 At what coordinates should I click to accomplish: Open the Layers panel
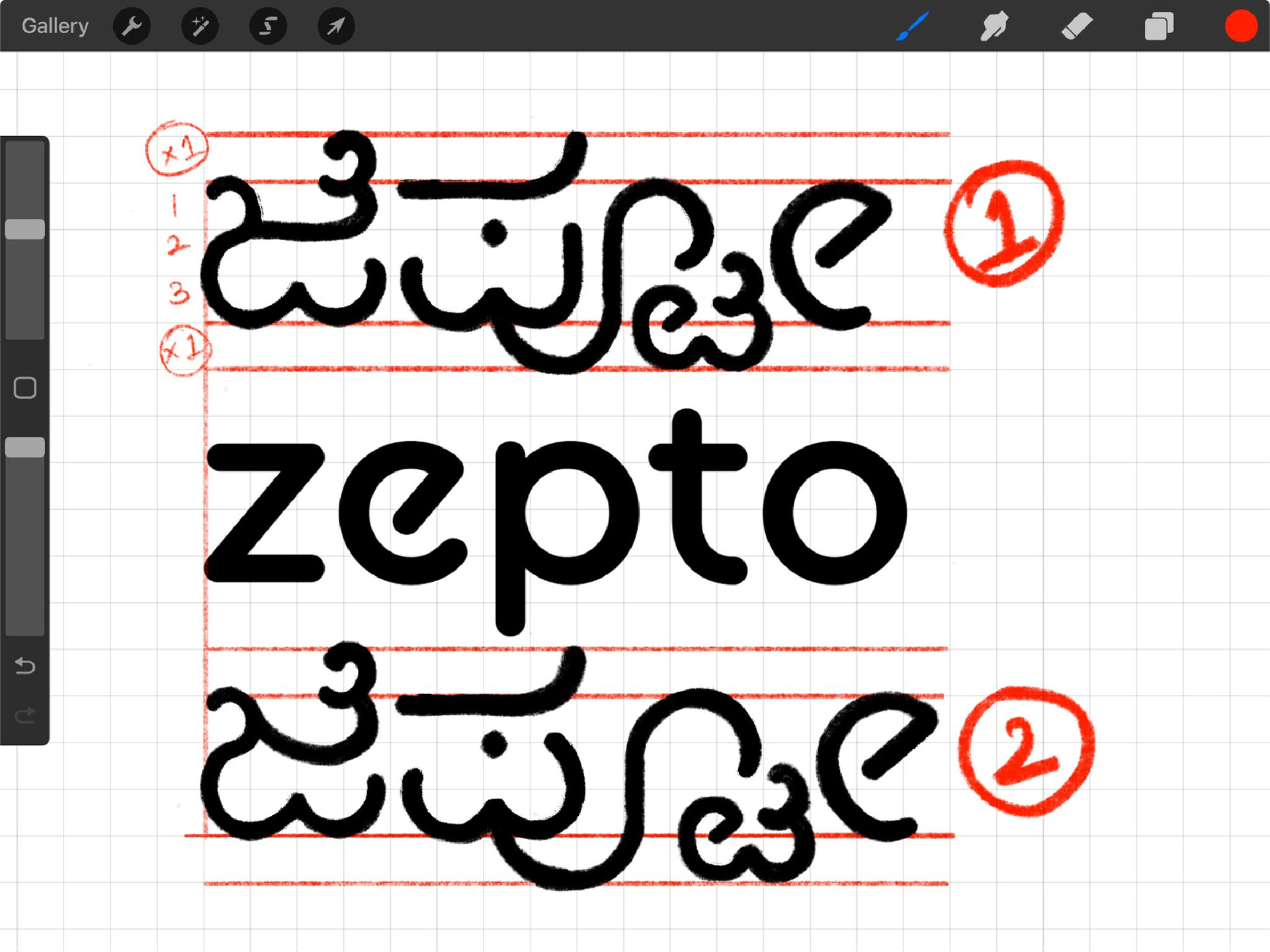point(1159,26)
